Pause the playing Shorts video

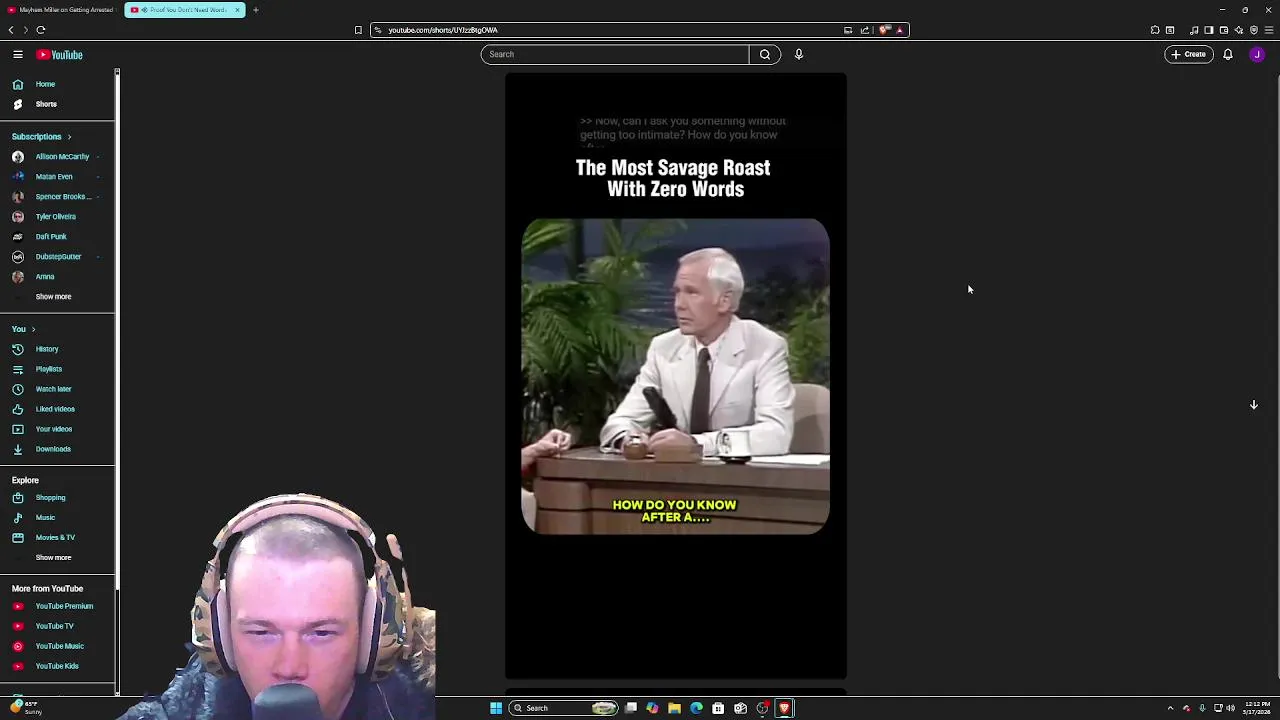pos(675,376)
